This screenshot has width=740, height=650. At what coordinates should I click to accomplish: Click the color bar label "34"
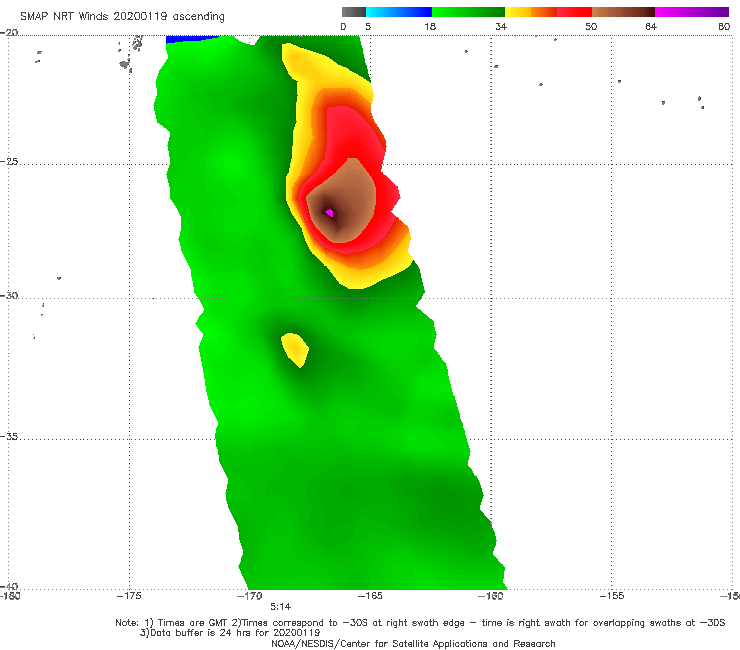[x=501, y=27]
